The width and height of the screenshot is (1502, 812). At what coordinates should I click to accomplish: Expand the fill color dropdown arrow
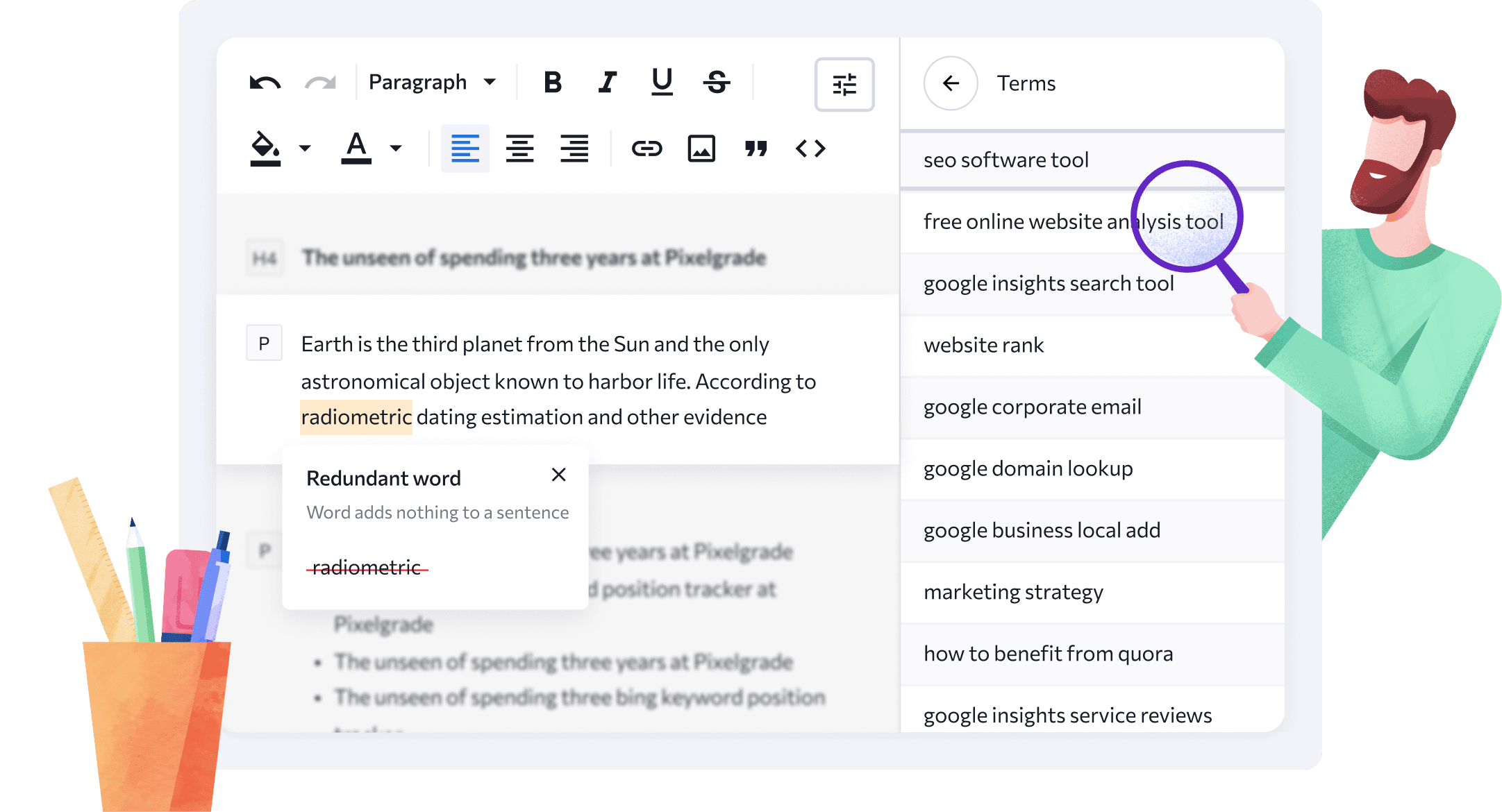point(305,148)
